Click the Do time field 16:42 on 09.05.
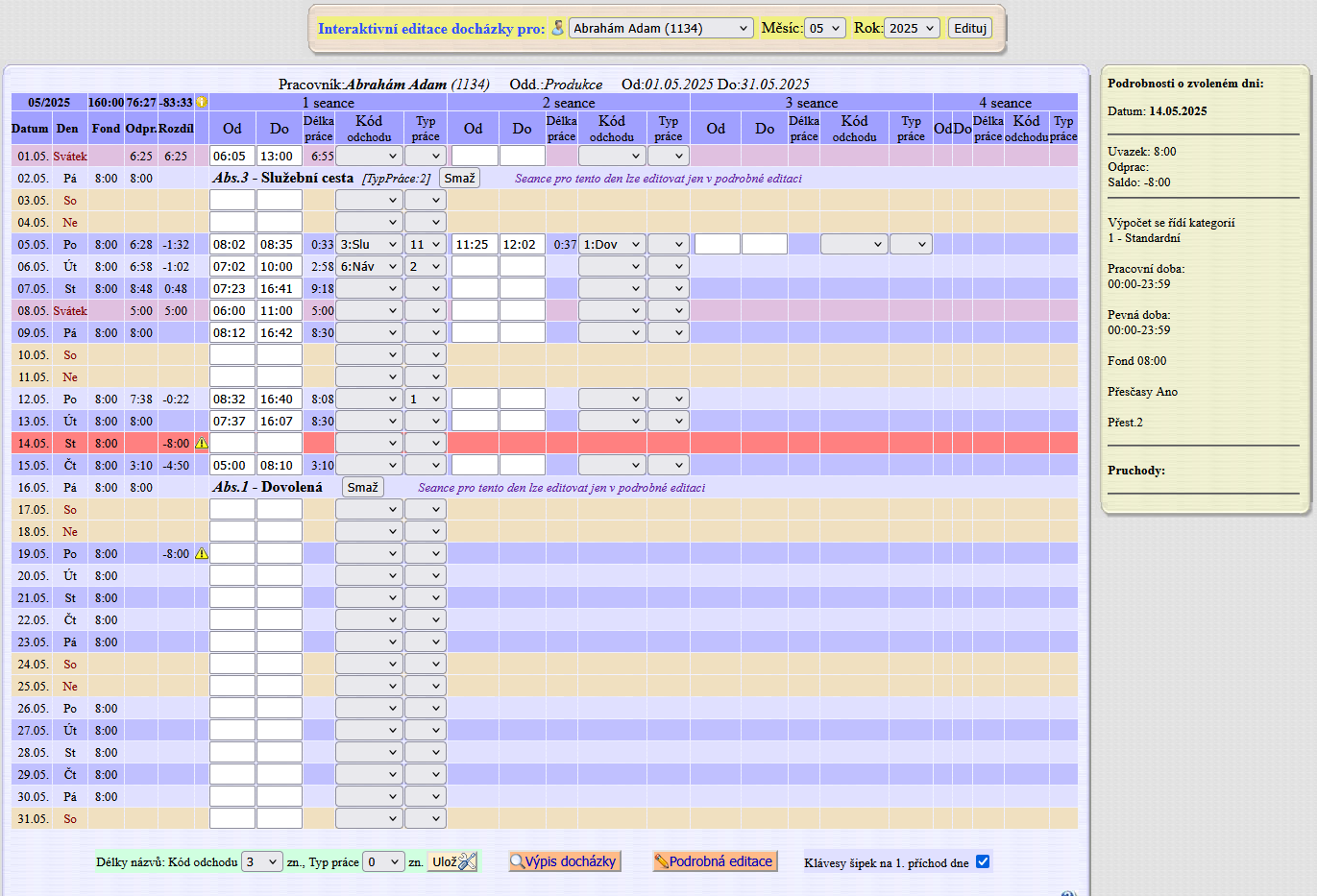This screenshot has height=896, width=1317. (280, 333)
